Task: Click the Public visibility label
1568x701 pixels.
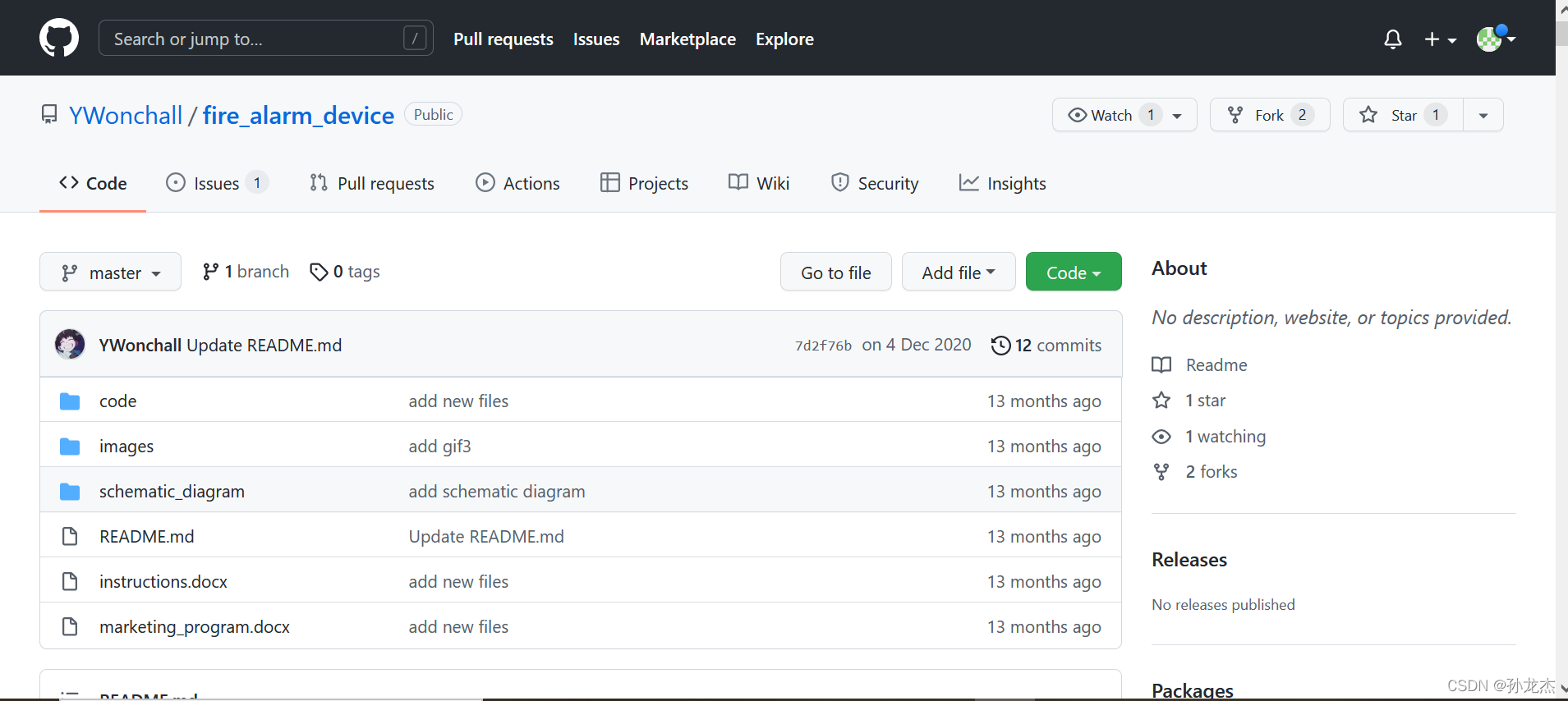Action: (x=433, y=115)
